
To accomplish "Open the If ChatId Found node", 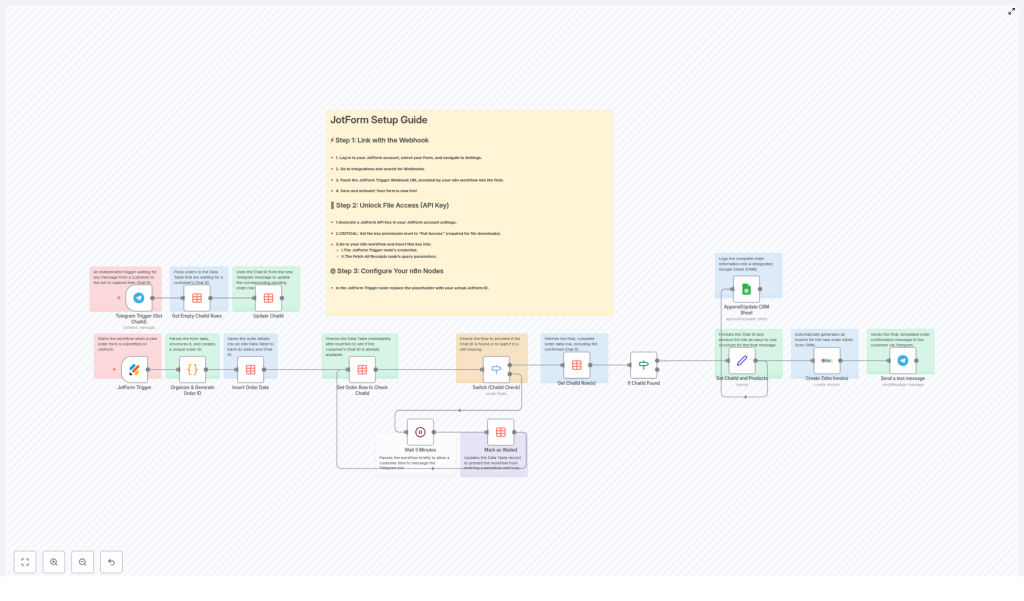I will click(x=644, y=366).
